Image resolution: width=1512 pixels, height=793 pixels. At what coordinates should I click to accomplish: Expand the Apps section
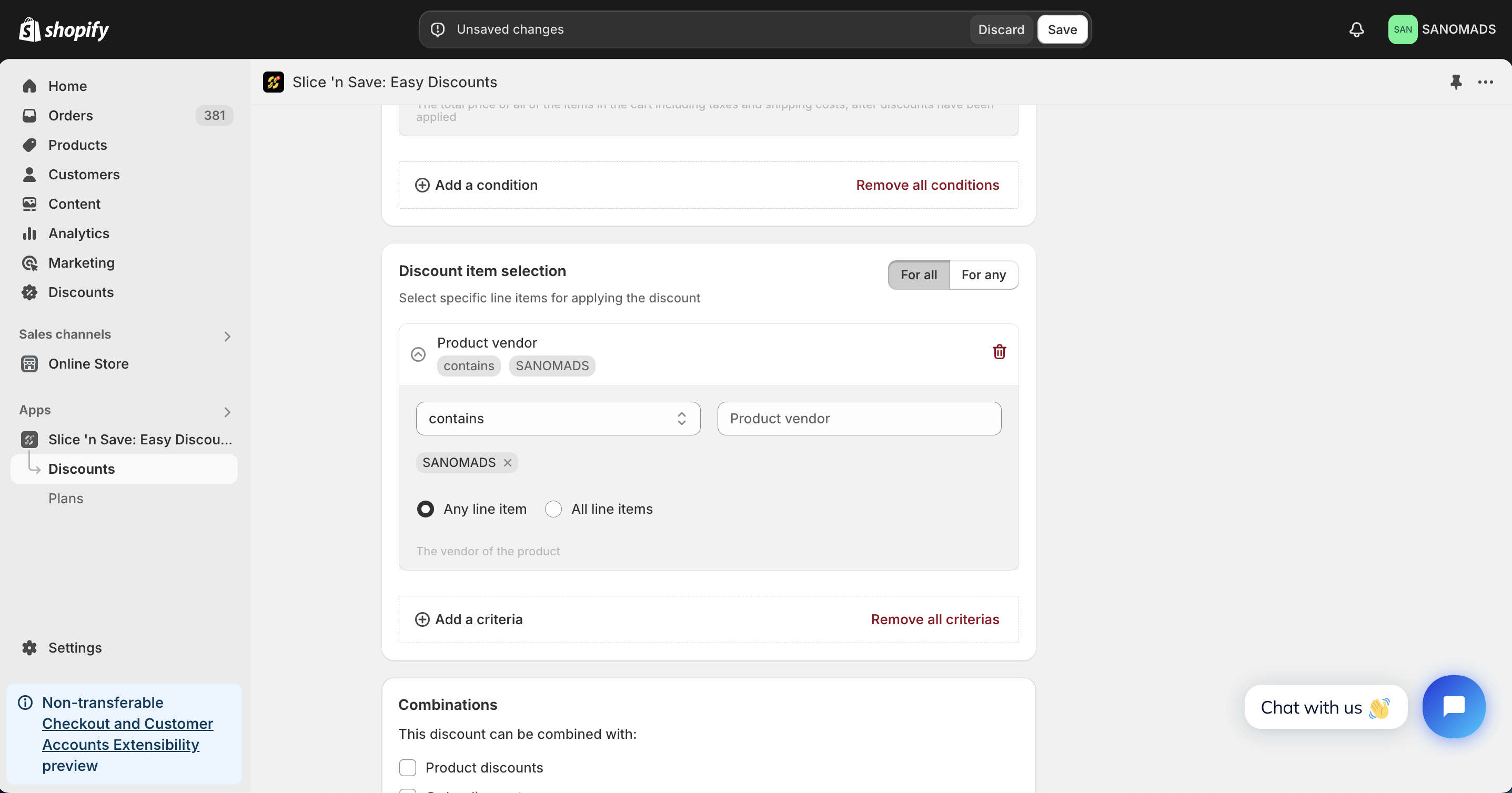[x=227, y=412]
